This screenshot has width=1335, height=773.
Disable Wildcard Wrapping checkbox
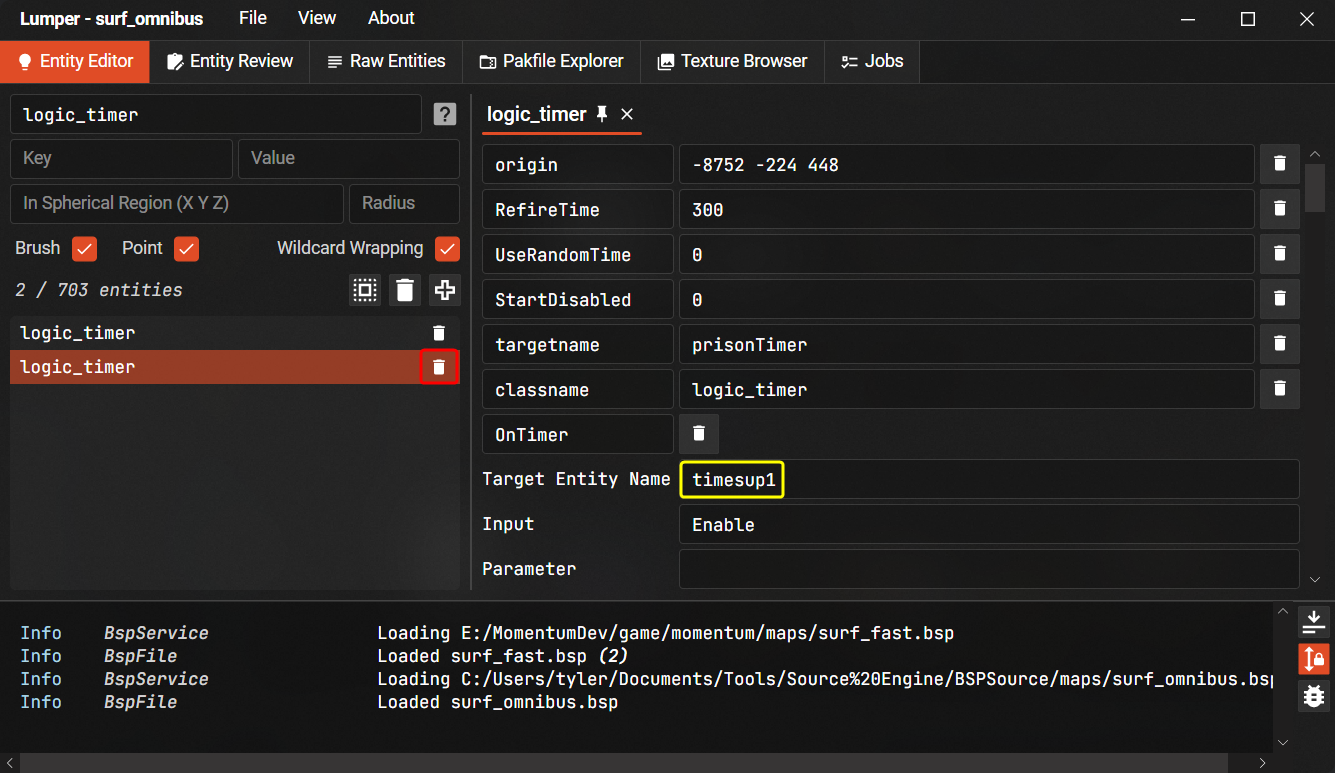[447, 248]
